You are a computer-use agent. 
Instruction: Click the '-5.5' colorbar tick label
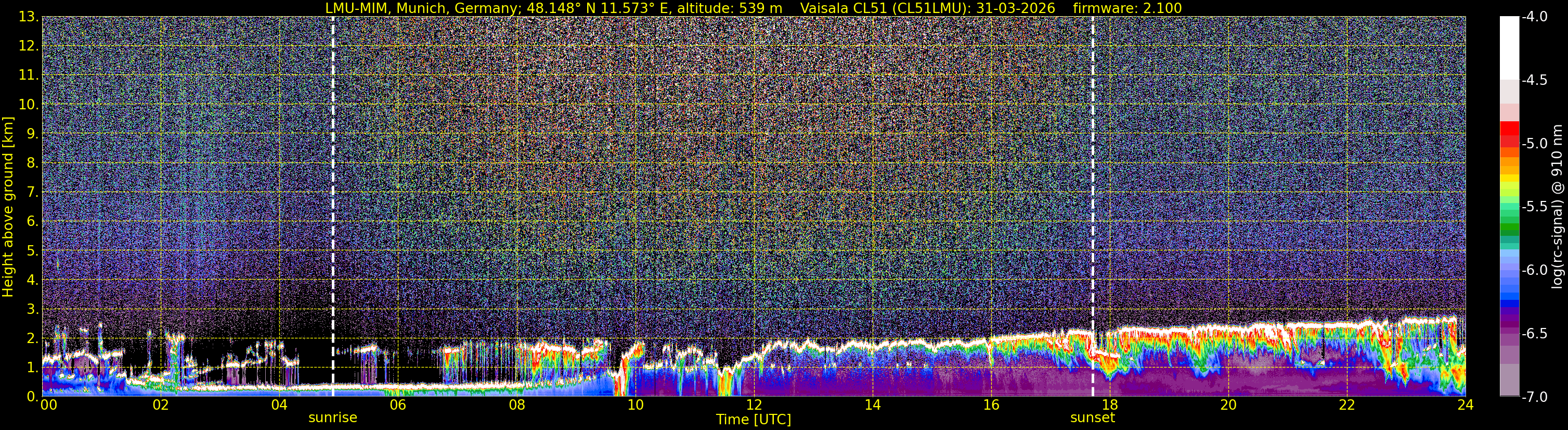click(1534, 207)
